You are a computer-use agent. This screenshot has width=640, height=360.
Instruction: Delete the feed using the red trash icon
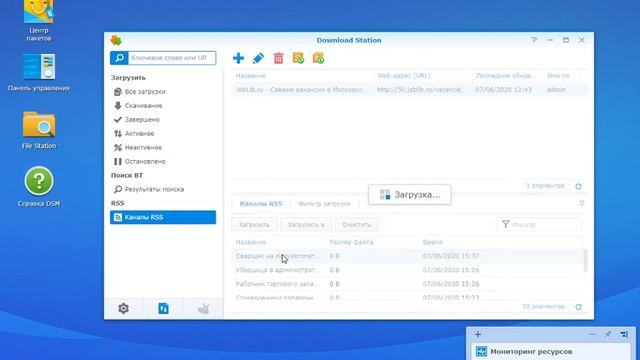click(278, 58)
